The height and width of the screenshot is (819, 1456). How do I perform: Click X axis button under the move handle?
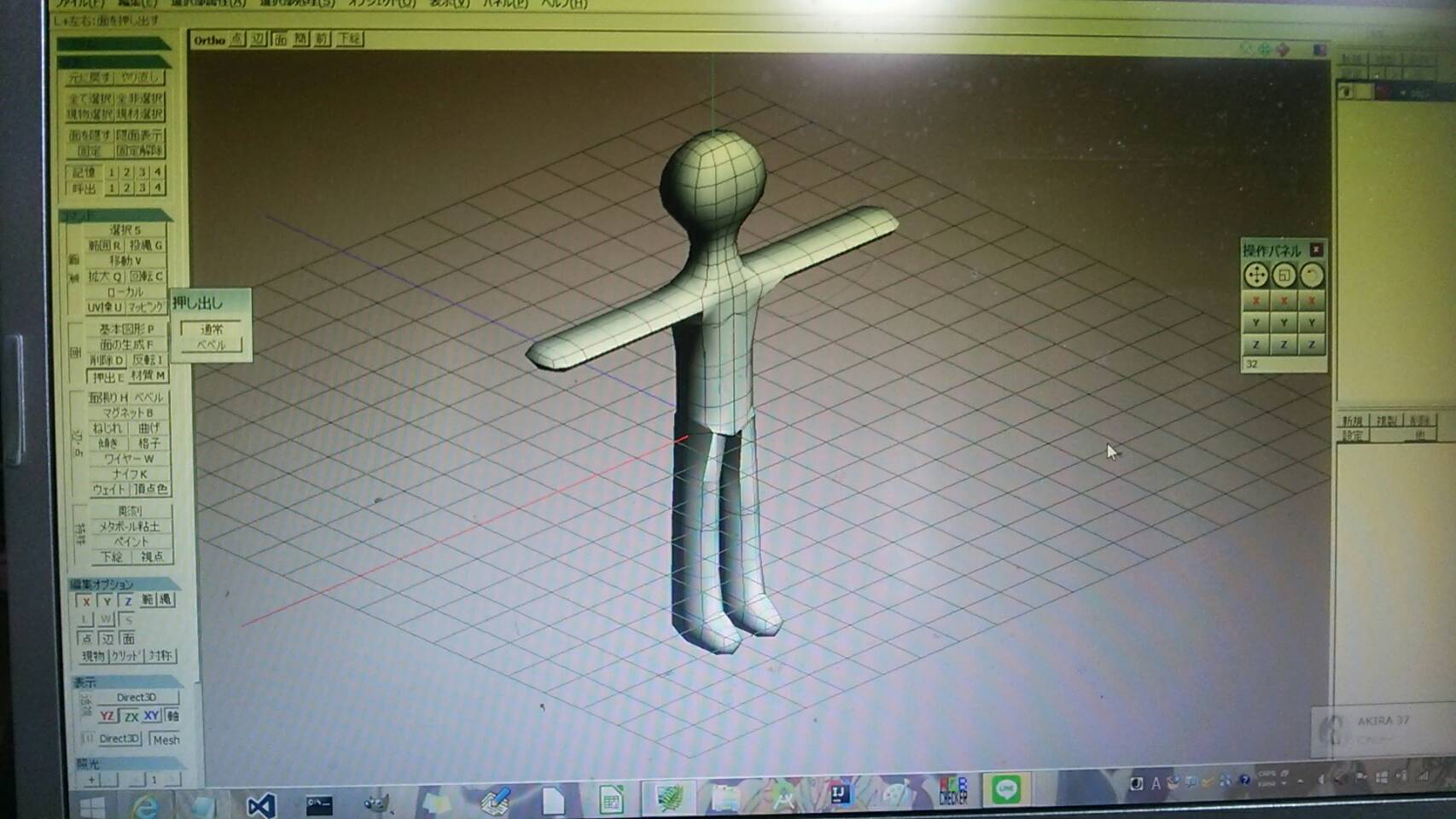tap(1255, 301)
